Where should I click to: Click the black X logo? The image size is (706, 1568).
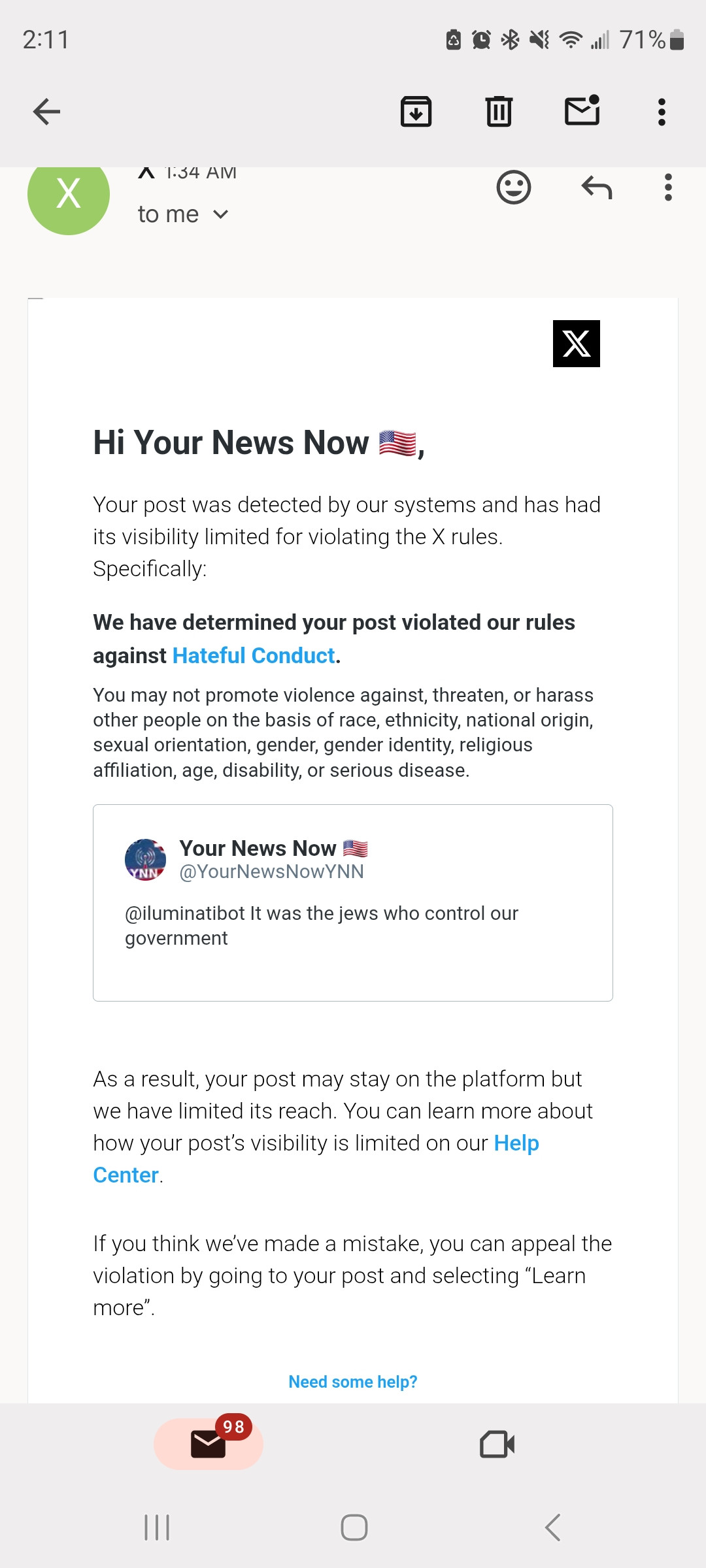click(x=577, y=344)
